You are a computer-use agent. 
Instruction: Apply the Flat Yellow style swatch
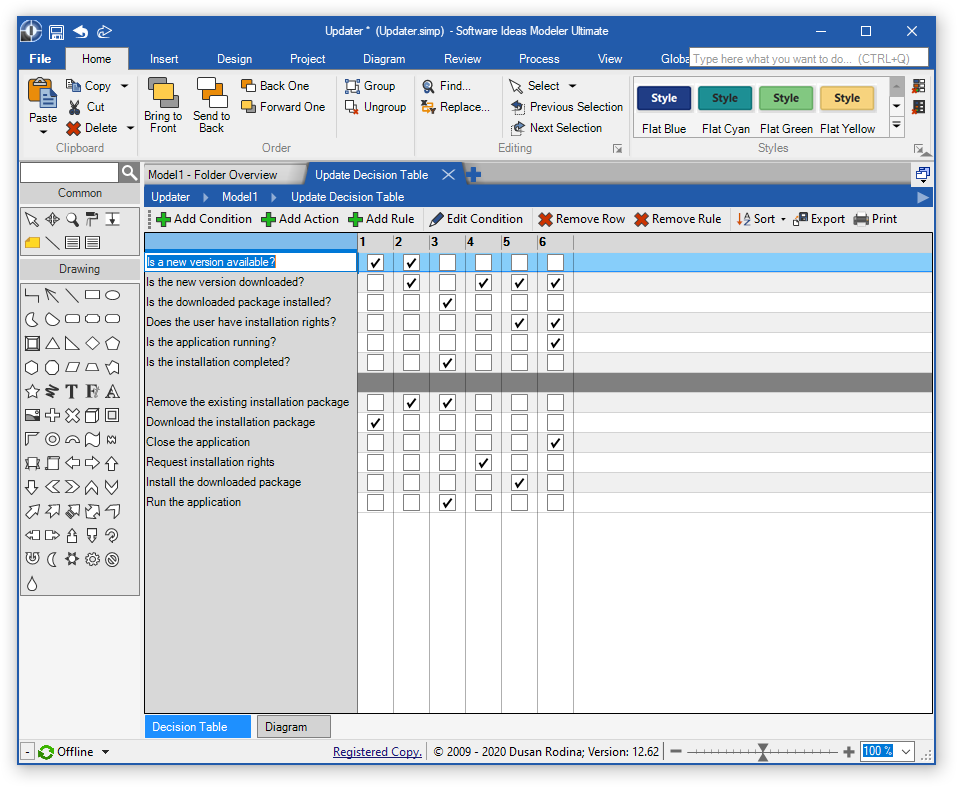[x=847, y=98]
